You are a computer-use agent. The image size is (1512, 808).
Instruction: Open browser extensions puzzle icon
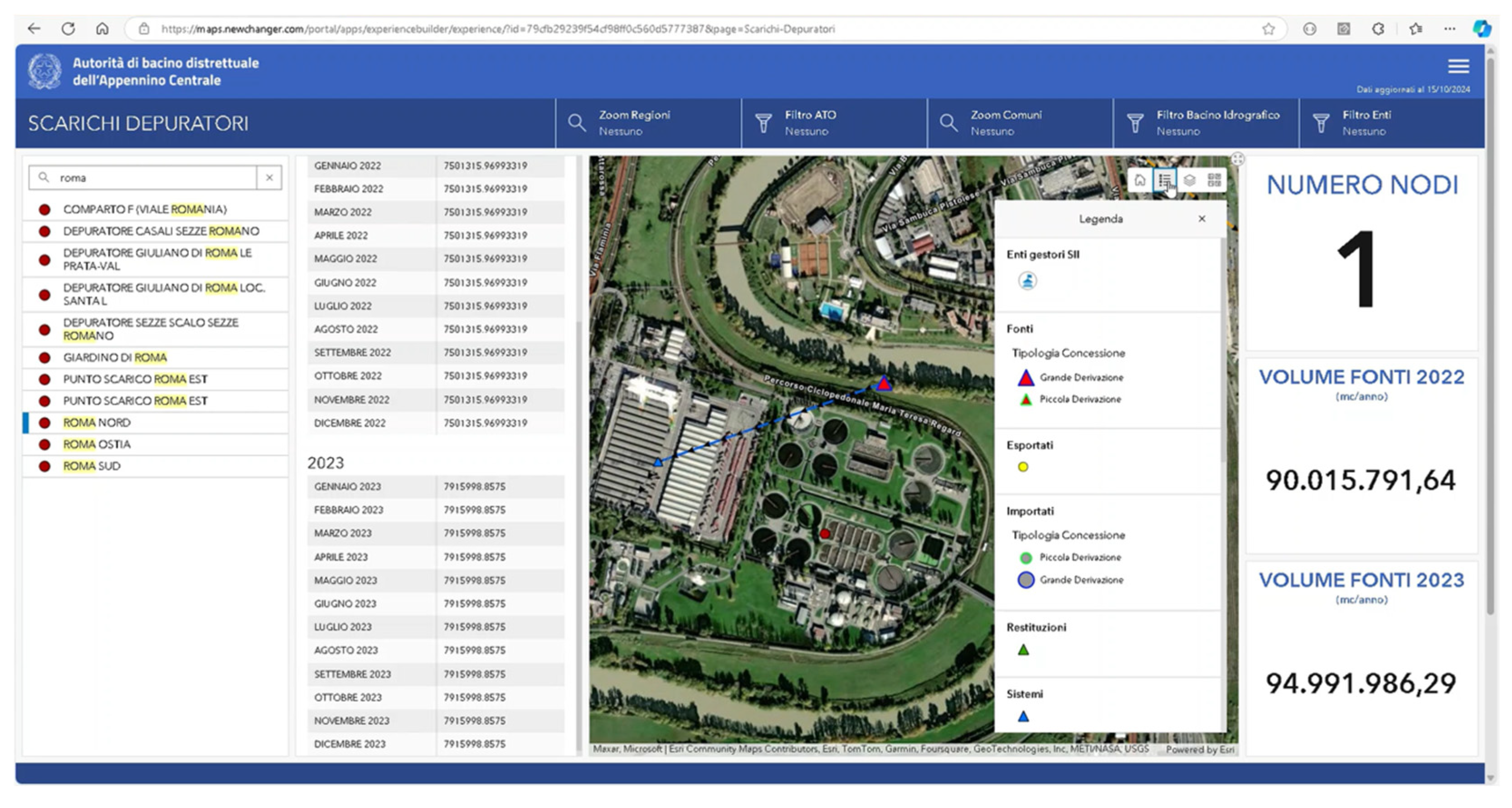click(x=1378, y=29)
